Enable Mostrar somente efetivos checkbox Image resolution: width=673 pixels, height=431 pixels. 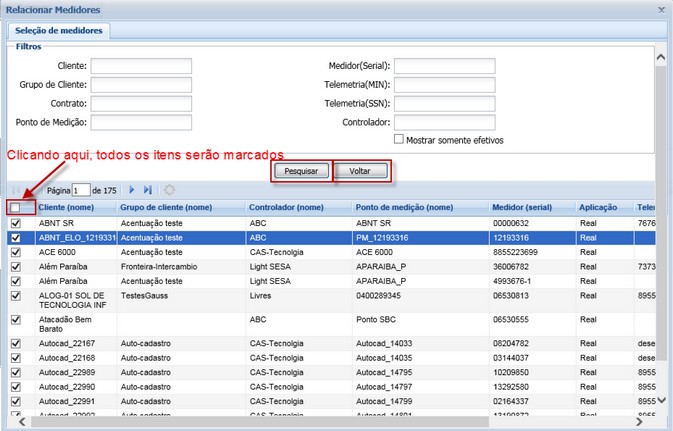400,140
